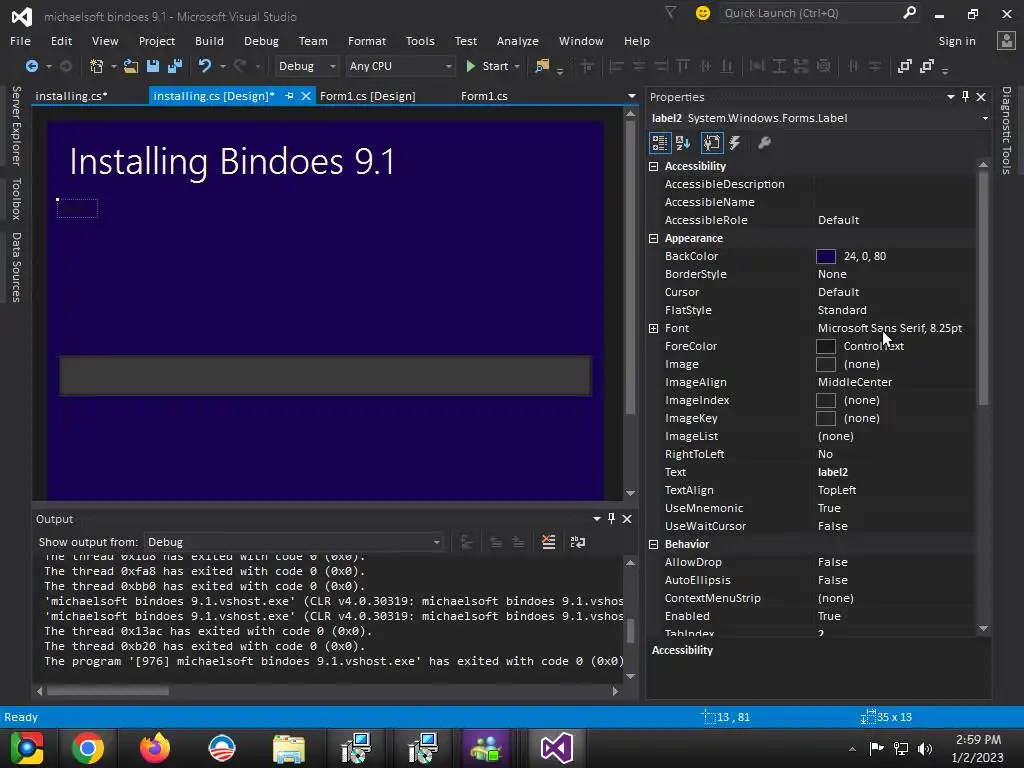Collapse the Accessibility category

(x=653, y=167)
